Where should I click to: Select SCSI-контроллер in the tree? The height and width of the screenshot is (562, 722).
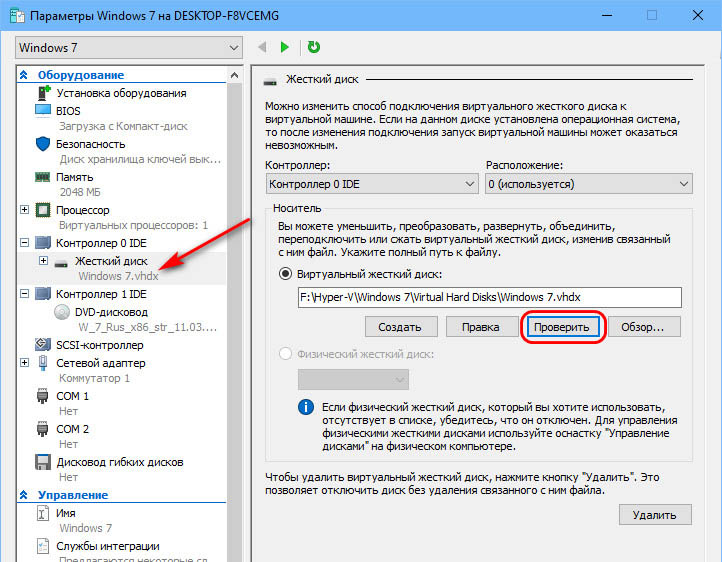coord(100,345)
